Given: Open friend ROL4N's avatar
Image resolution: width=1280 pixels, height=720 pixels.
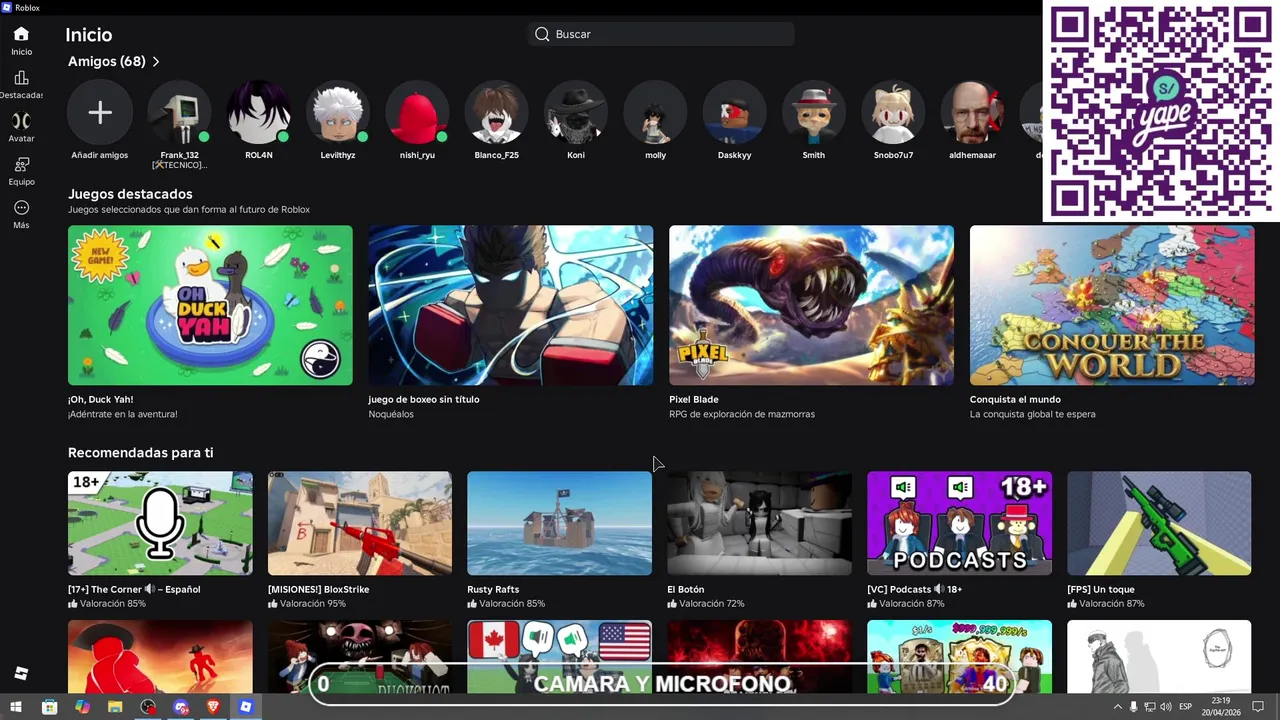Looking at the screenshot, I should [258, 113].
